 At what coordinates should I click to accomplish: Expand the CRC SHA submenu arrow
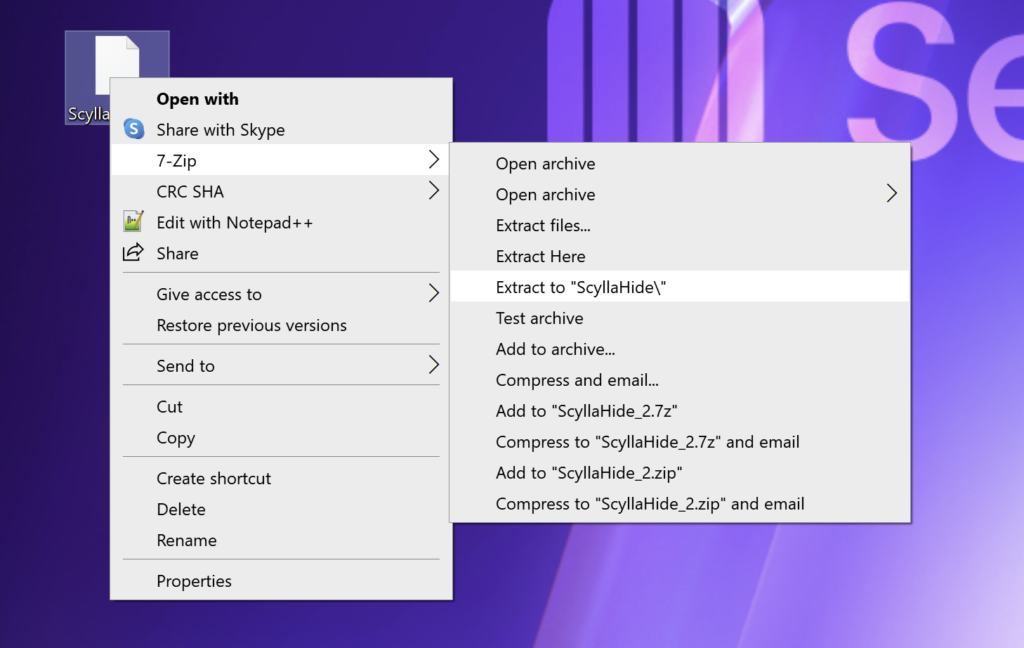(x=433, y=191)
